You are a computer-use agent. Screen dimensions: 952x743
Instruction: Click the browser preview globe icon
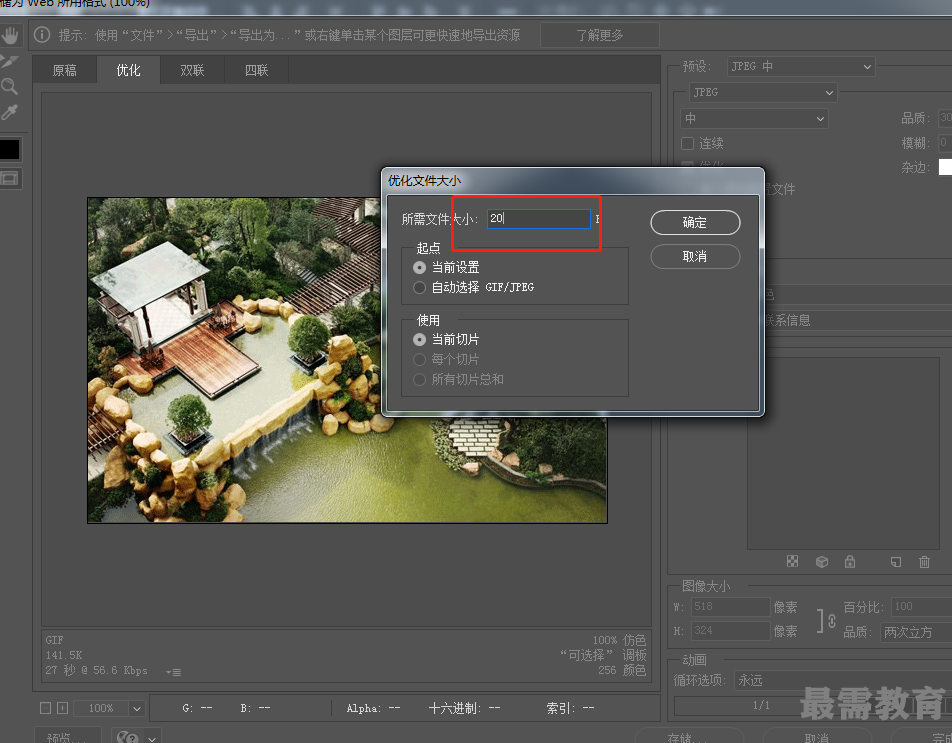127,737
